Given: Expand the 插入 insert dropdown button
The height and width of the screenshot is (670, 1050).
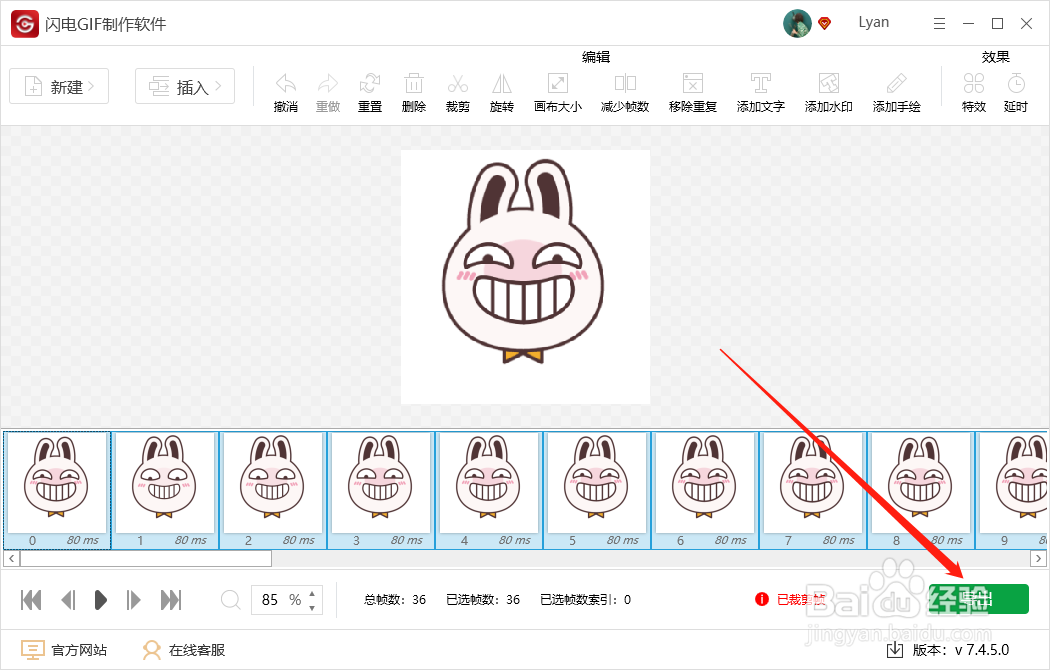Looking at the screenshot, I should [x=185, y=86].
